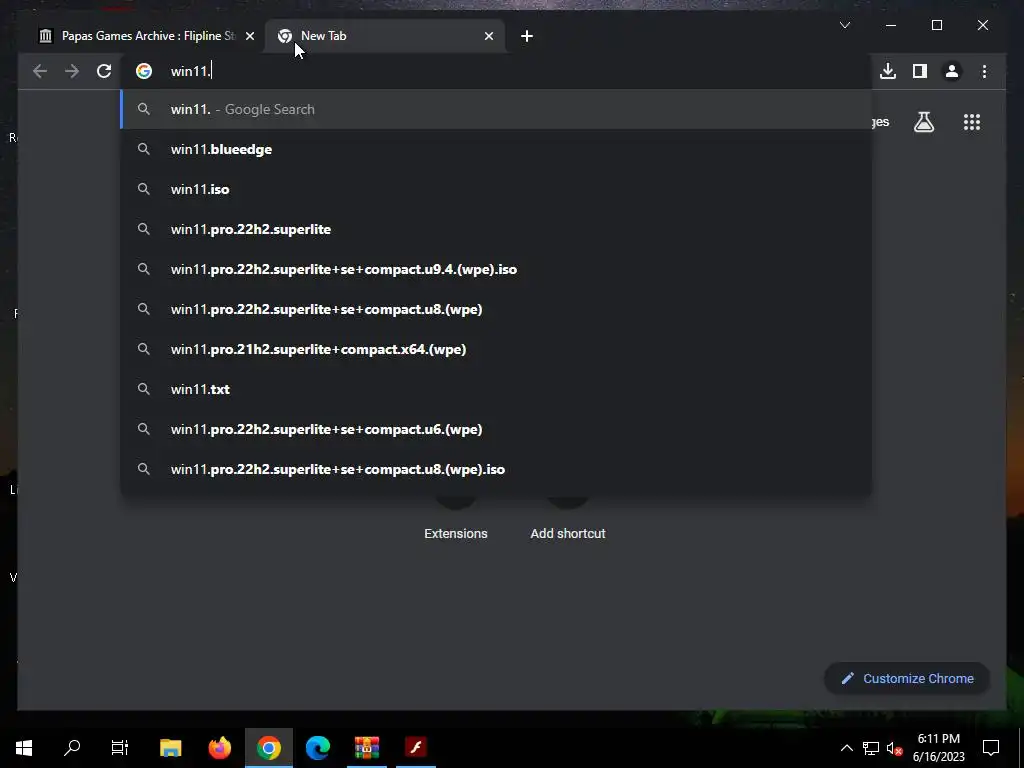Open WinRAR from the taskbar
The width and height of the screenshot is (1024, 768).
pos(366,747)
